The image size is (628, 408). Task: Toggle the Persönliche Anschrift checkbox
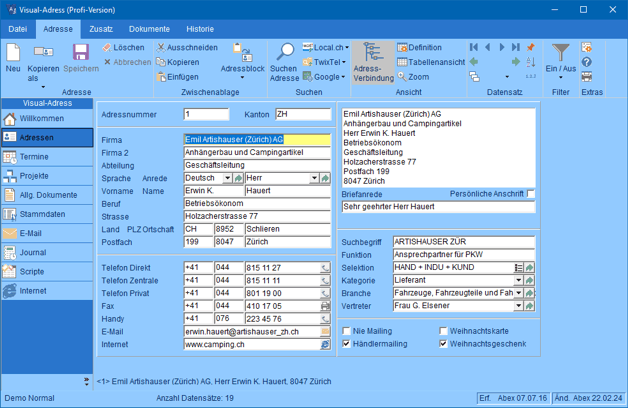(x=531, y=194)
